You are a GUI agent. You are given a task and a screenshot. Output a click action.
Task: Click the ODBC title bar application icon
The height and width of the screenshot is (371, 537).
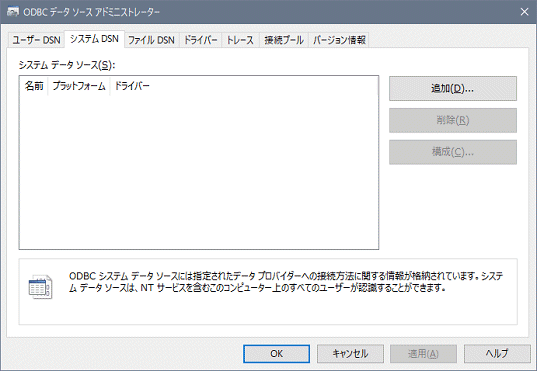point(13,12)
